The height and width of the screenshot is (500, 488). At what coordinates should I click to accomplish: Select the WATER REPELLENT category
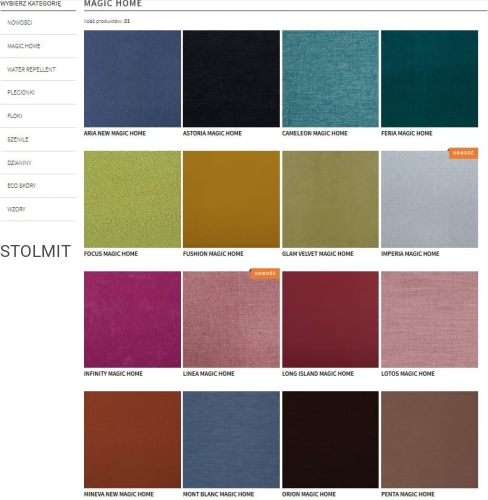31,69
